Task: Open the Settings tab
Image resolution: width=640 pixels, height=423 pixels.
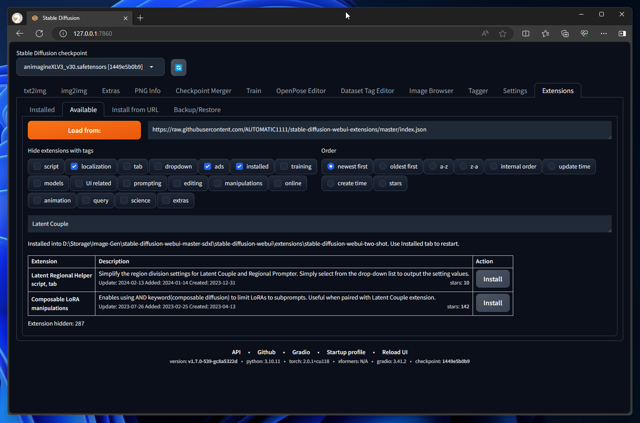Action: tap(515, 91)
